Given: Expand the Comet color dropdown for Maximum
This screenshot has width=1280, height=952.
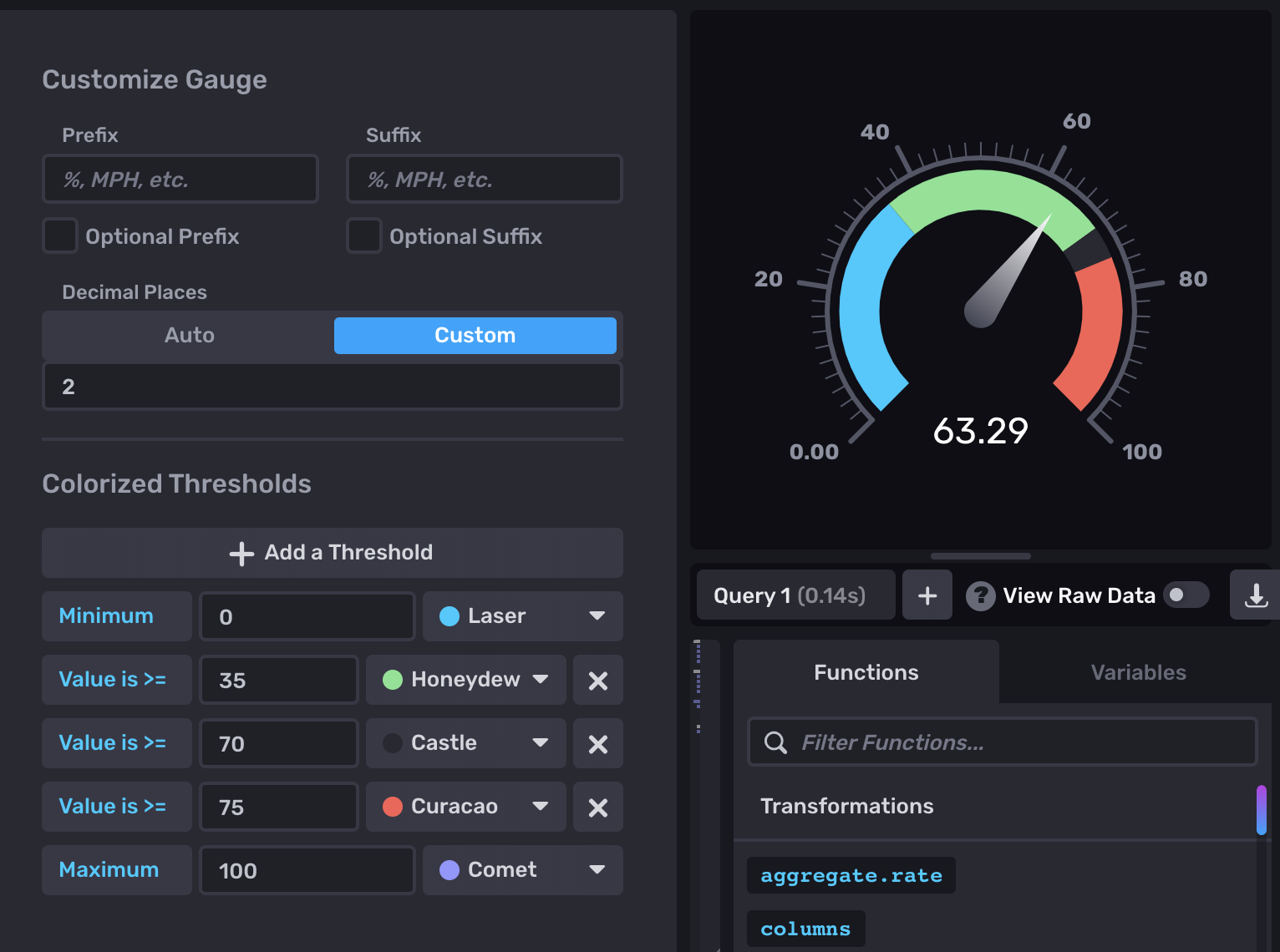Looking at the screenshot, I should pyautogui.click(x=522, y=870).
